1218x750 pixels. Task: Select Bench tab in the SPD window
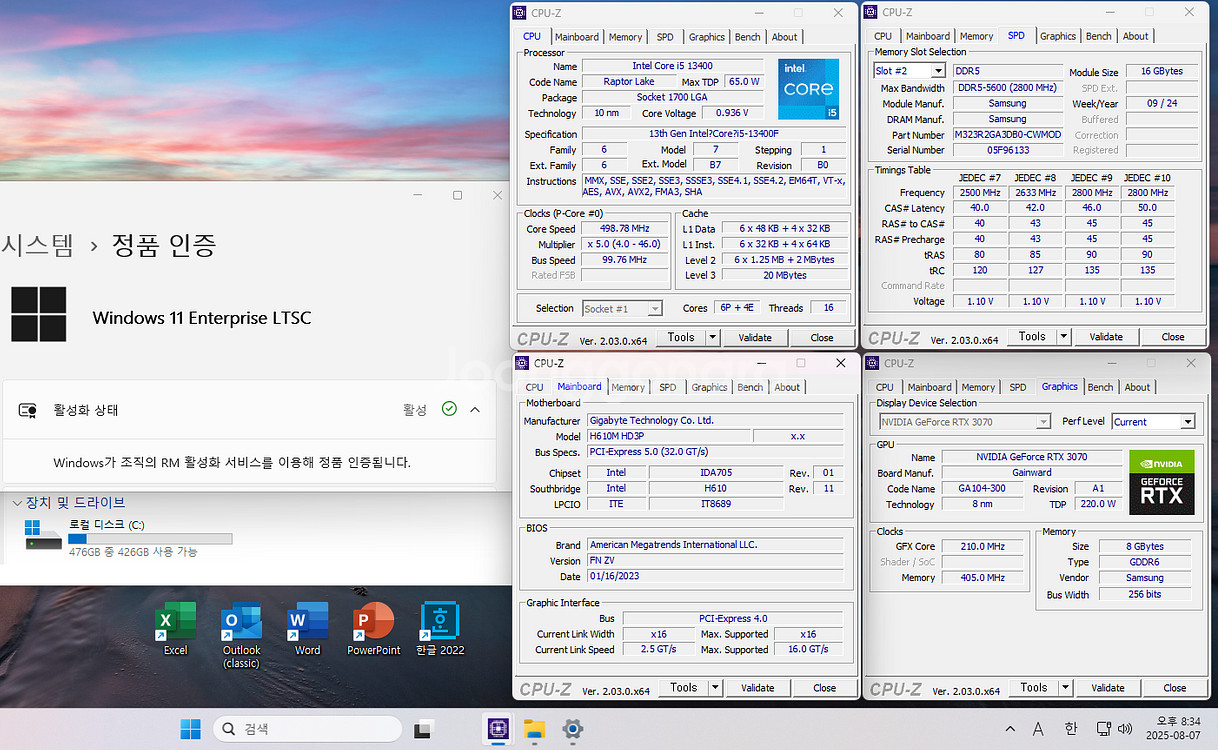(1098, 36)
